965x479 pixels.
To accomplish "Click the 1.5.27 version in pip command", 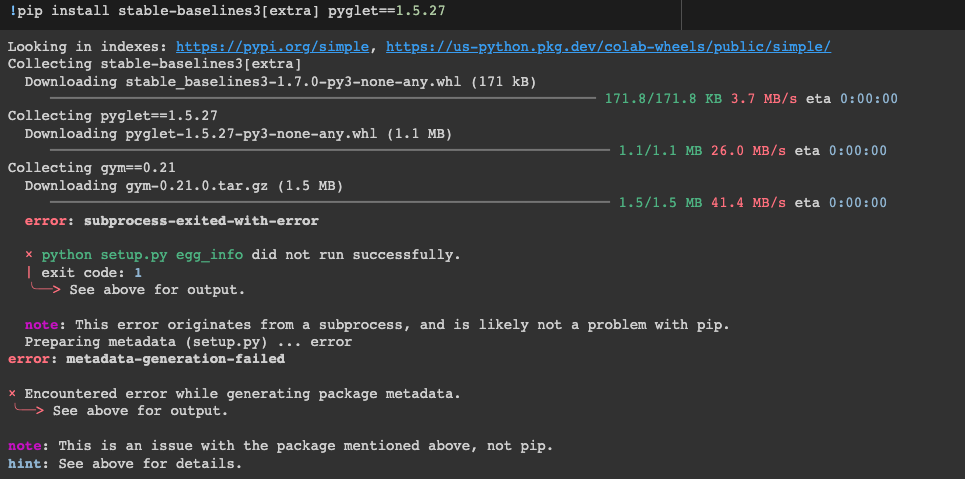I will pos(420,12).
